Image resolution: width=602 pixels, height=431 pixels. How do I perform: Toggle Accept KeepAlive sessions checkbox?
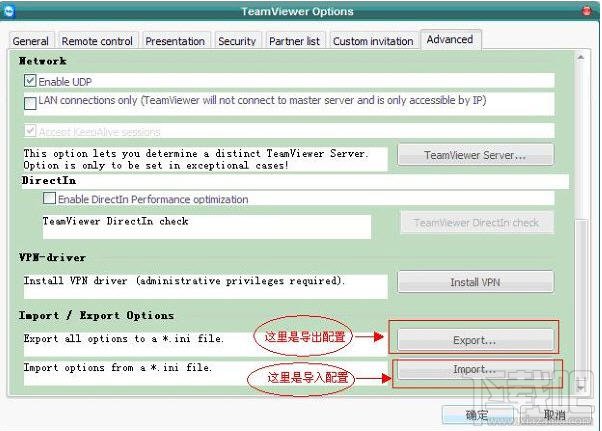tap(30, 130)
